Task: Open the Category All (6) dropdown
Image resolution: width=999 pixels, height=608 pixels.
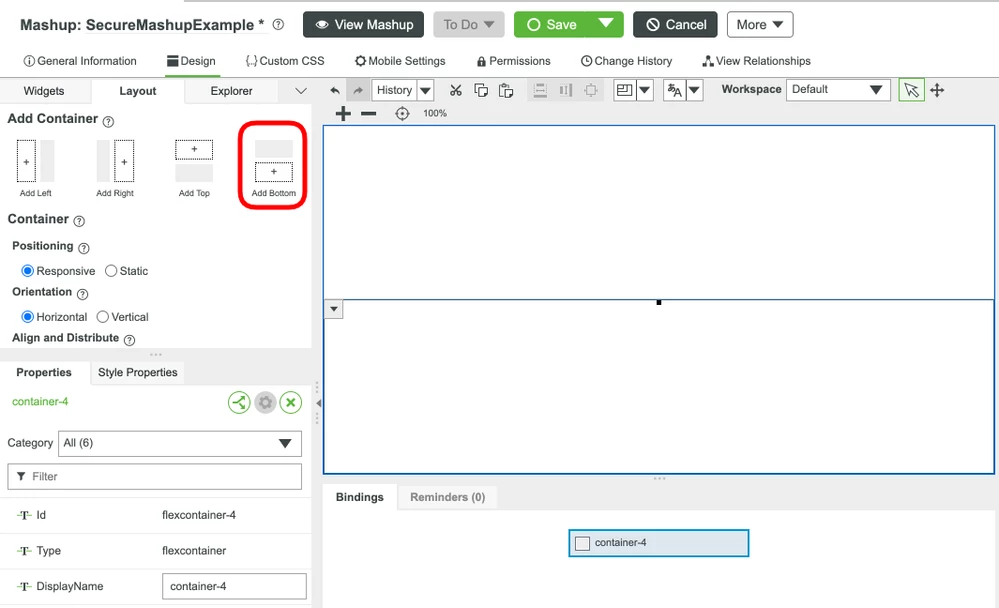Action: [180, 443]
